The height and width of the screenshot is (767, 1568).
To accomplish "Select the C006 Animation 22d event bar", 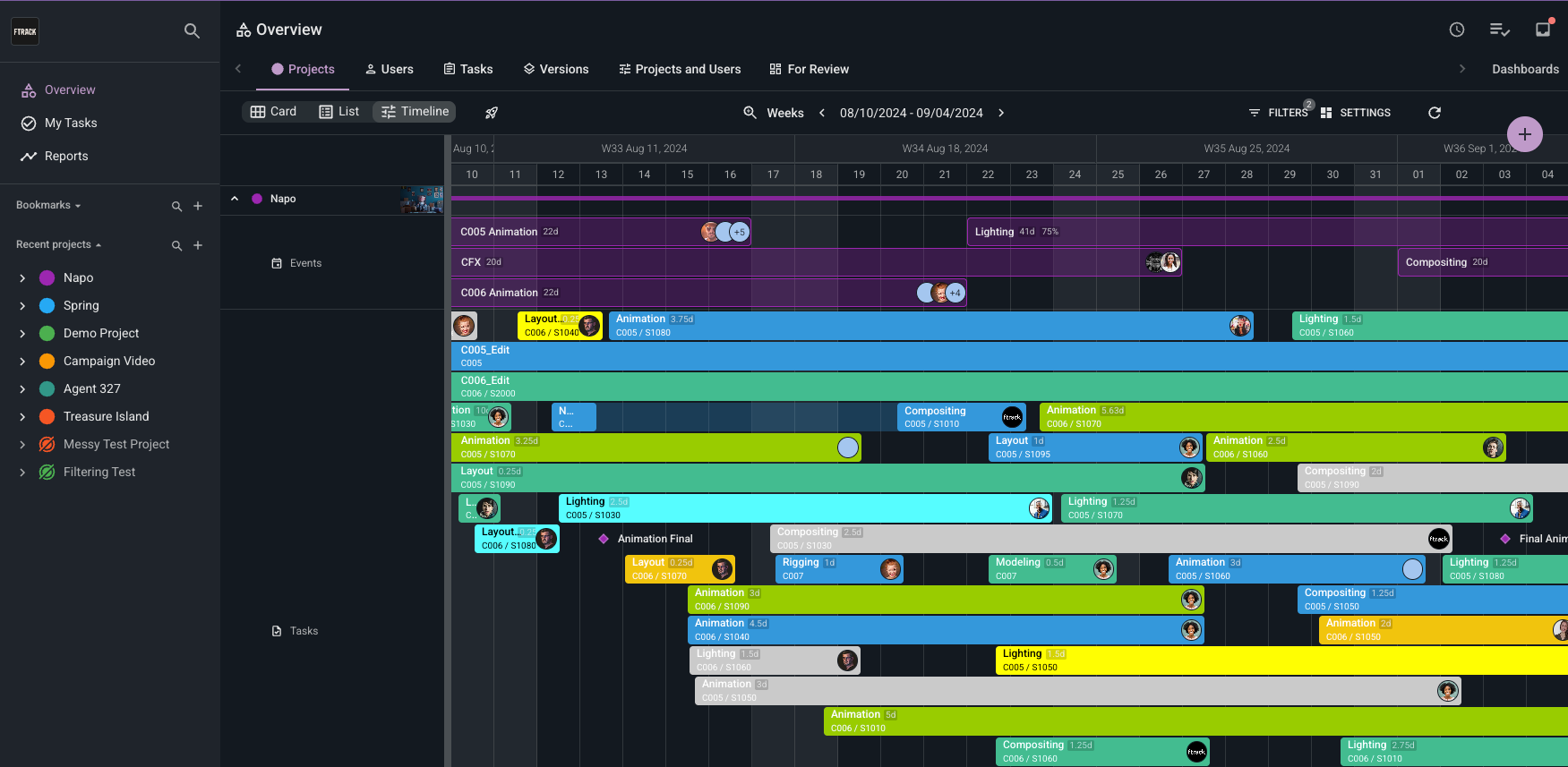I will (708, 293).
